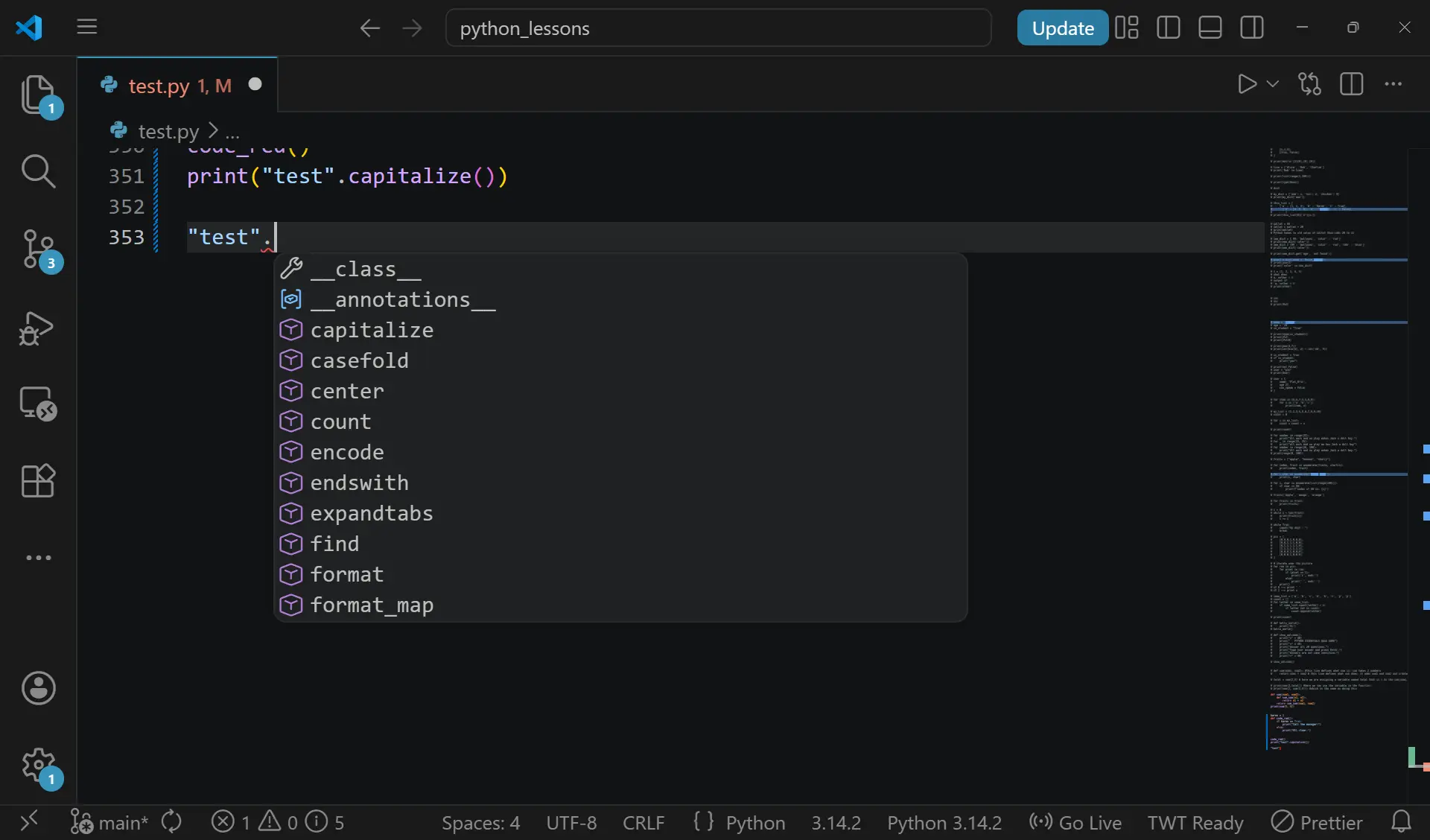The width and height of the screenshot is (1430, 840).
Task: Go back in navigation history
Action: (369, 28)
